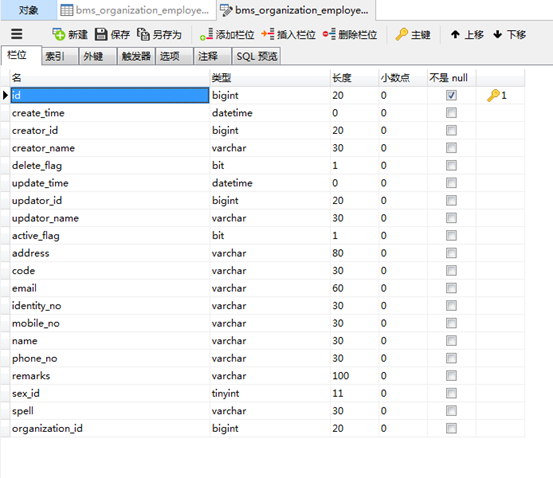
Task: Toggle not null for active_flag
Action: coord(451,235)
